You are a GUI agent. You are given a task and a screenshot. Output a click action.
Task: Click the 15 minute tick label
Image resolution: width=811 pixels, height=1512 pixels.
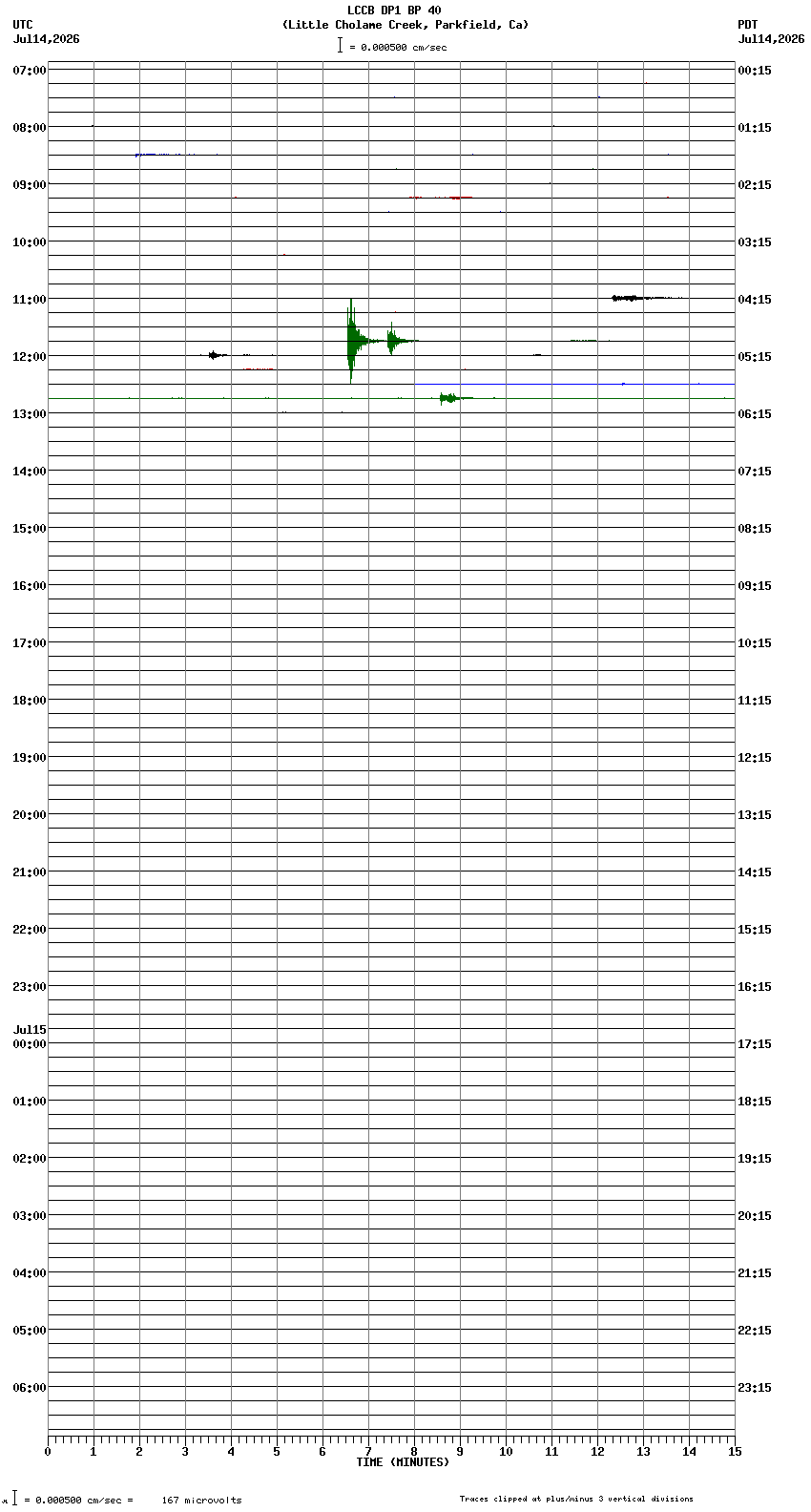pos(735,1452)
